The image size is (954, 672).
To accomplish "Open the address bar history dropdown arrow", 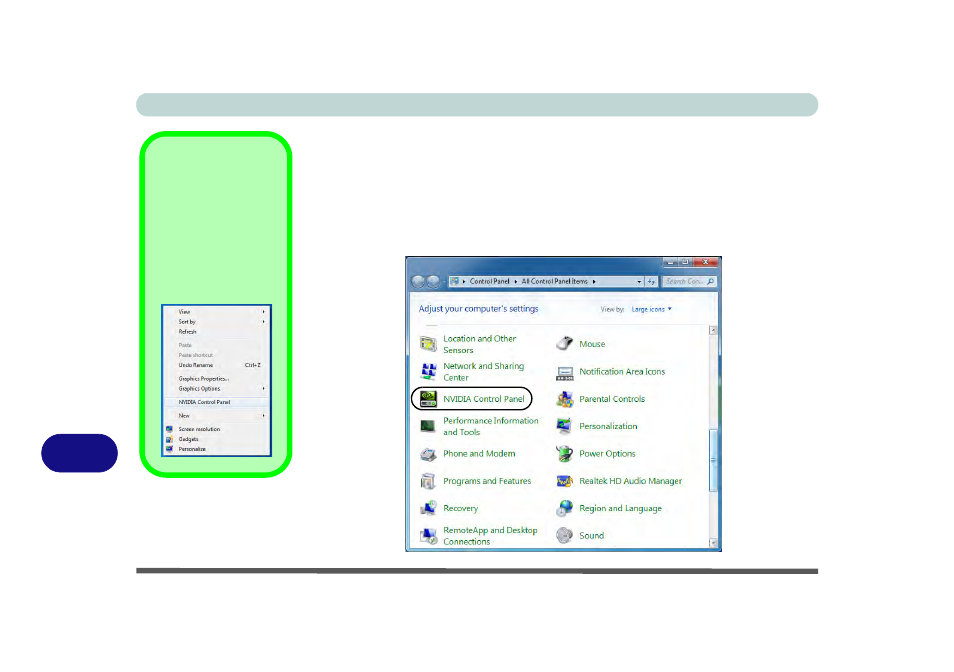I will click(639, 282).
